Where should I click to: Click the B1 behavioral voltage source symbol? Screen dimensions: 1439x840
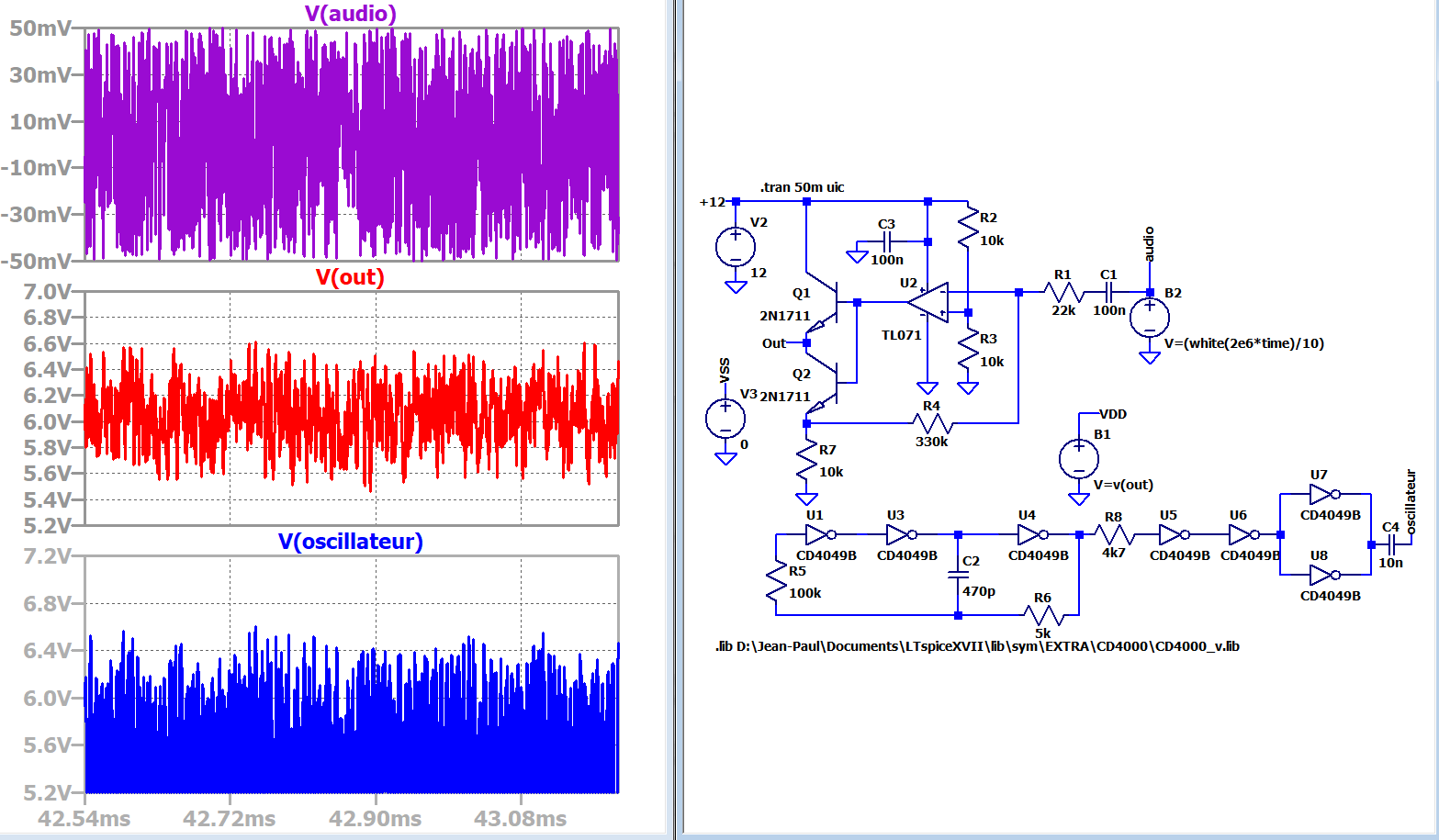coord(1079,459)
